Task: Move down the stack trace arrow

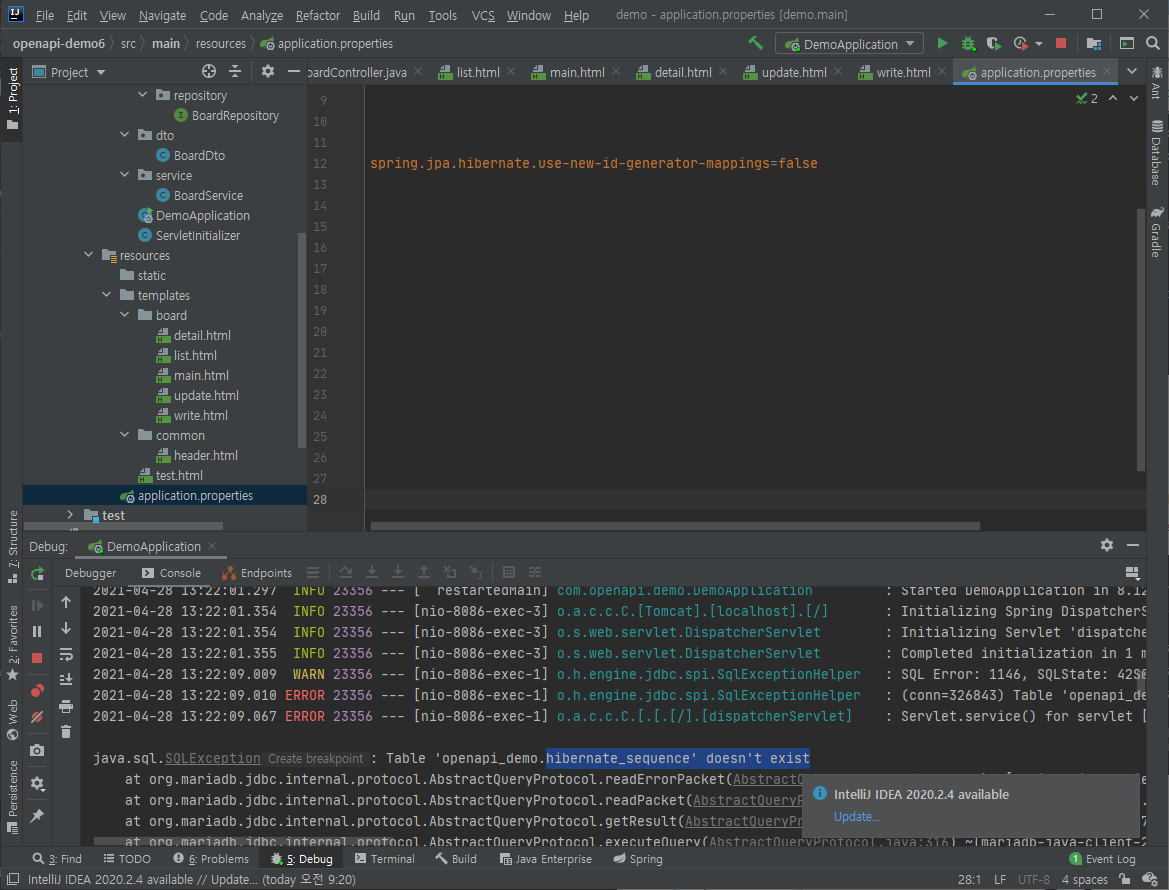Action: [x=66, y=628]
